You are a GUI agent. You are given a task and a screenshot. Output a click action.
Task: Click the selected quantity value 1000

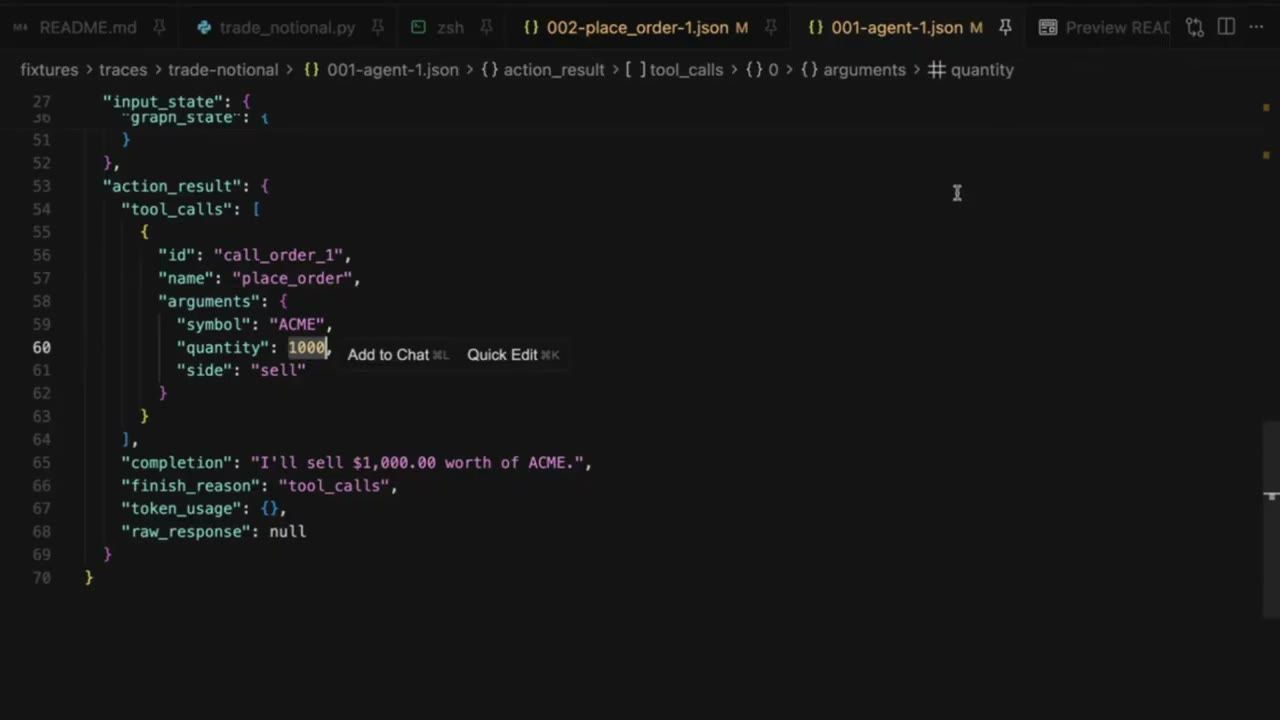(307, 347)
